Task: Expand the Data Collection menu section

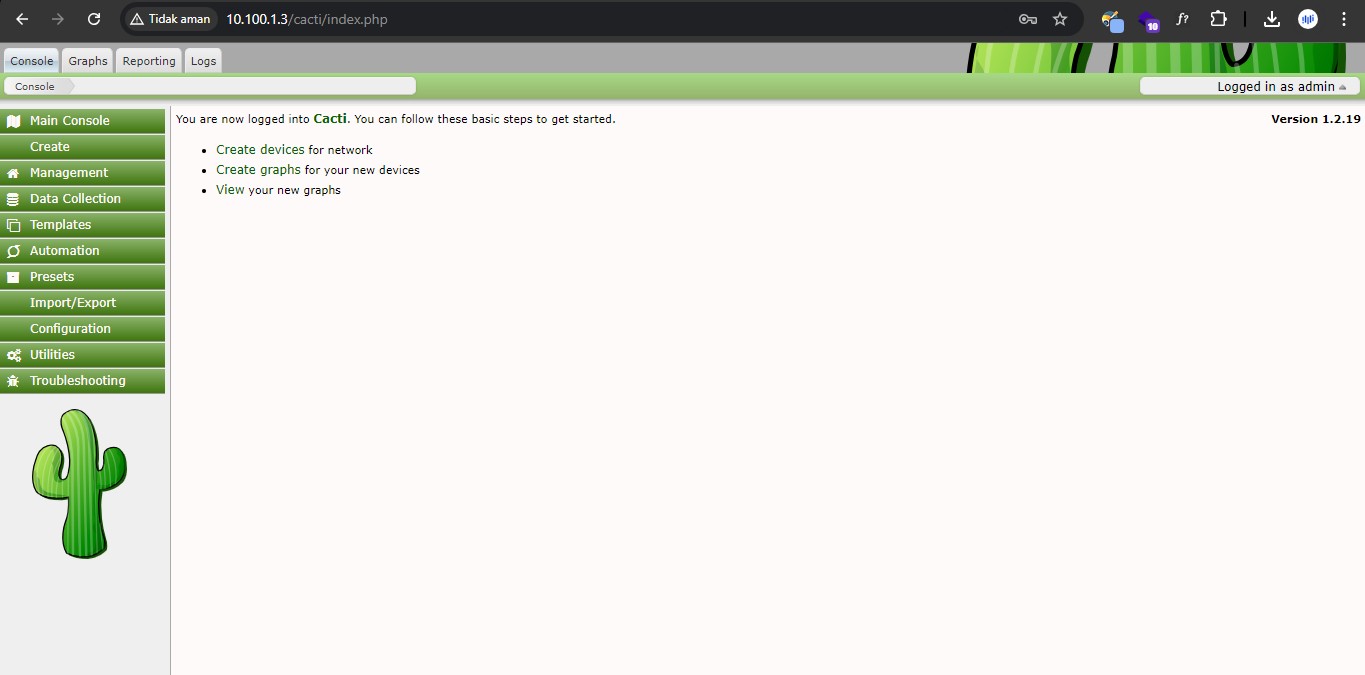Action: click(82, 199)
